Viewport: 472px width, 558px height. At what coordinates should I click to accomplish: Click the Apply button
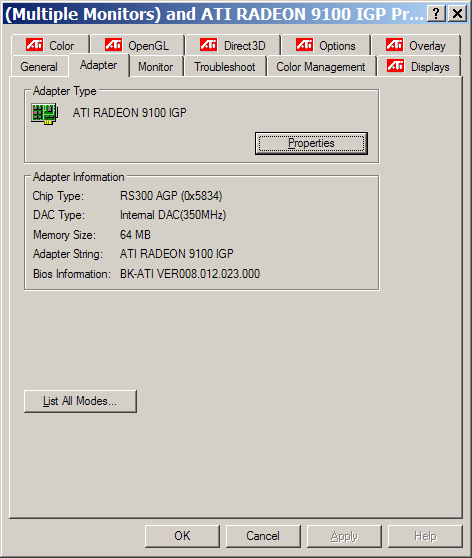(344, 536)
